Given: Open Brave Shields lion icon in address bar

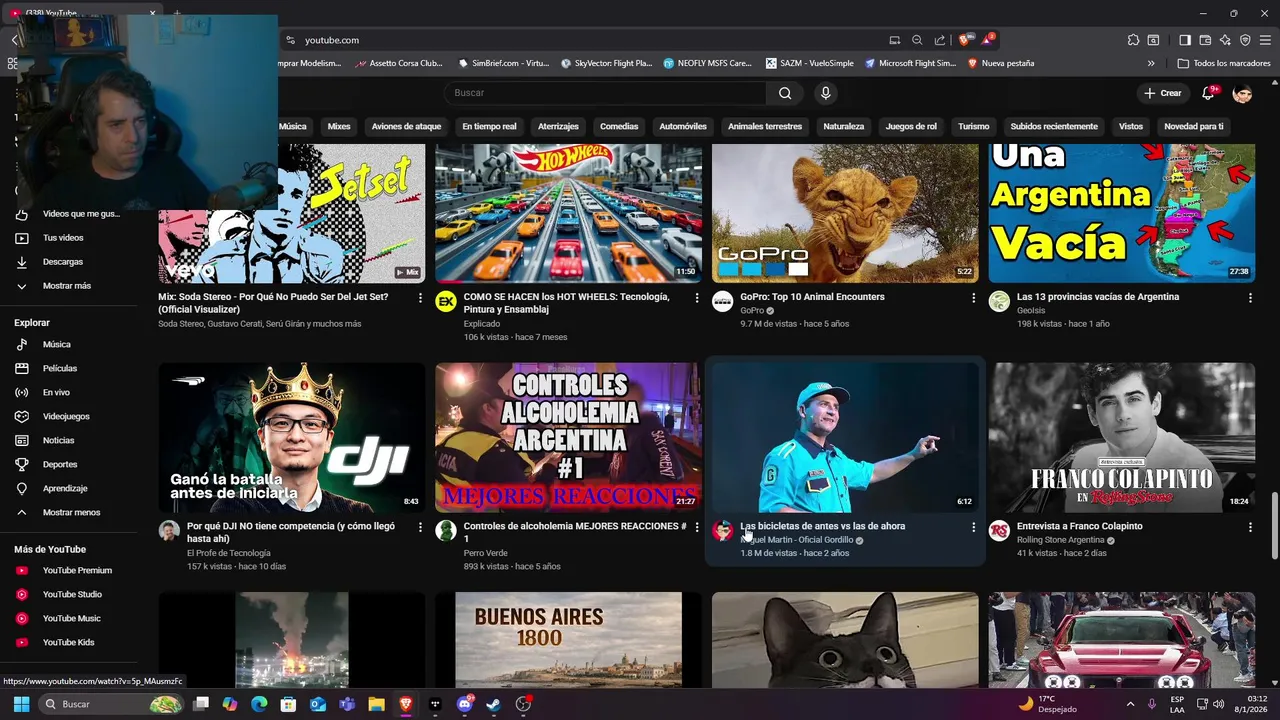Looking at the screenshot, I should coord(964,40).
